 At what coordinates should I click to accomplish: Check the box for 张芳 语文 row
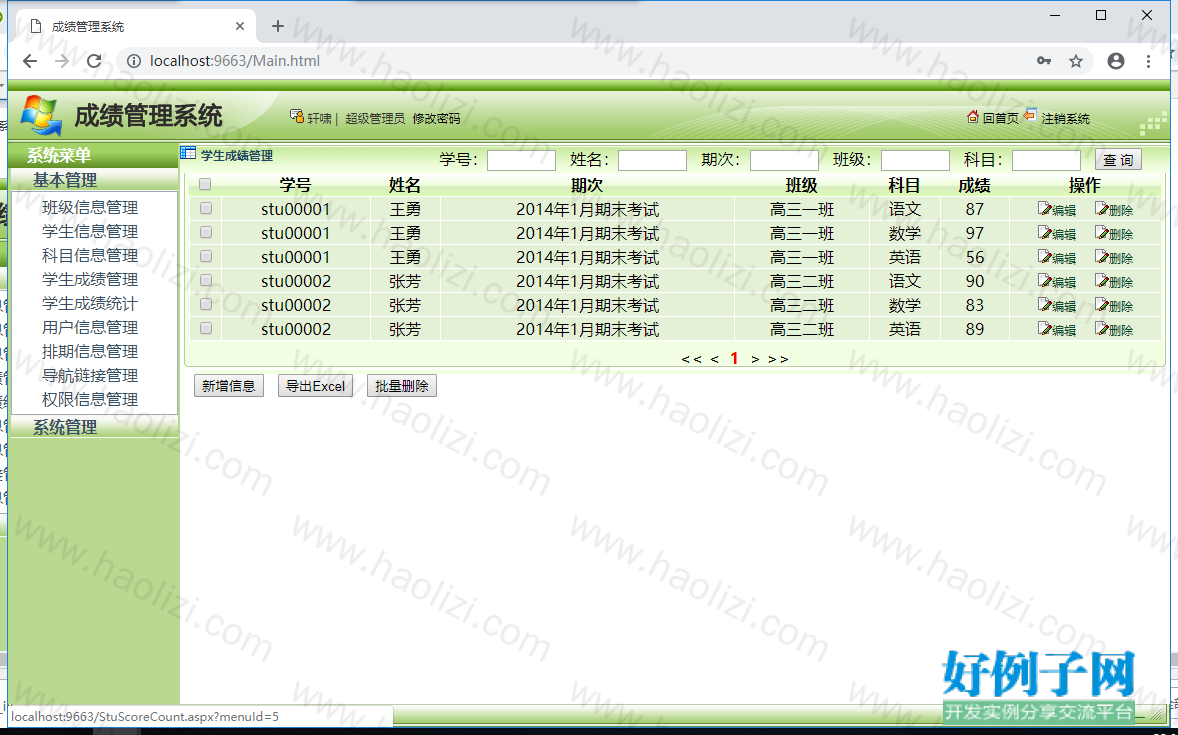[205, 280]
